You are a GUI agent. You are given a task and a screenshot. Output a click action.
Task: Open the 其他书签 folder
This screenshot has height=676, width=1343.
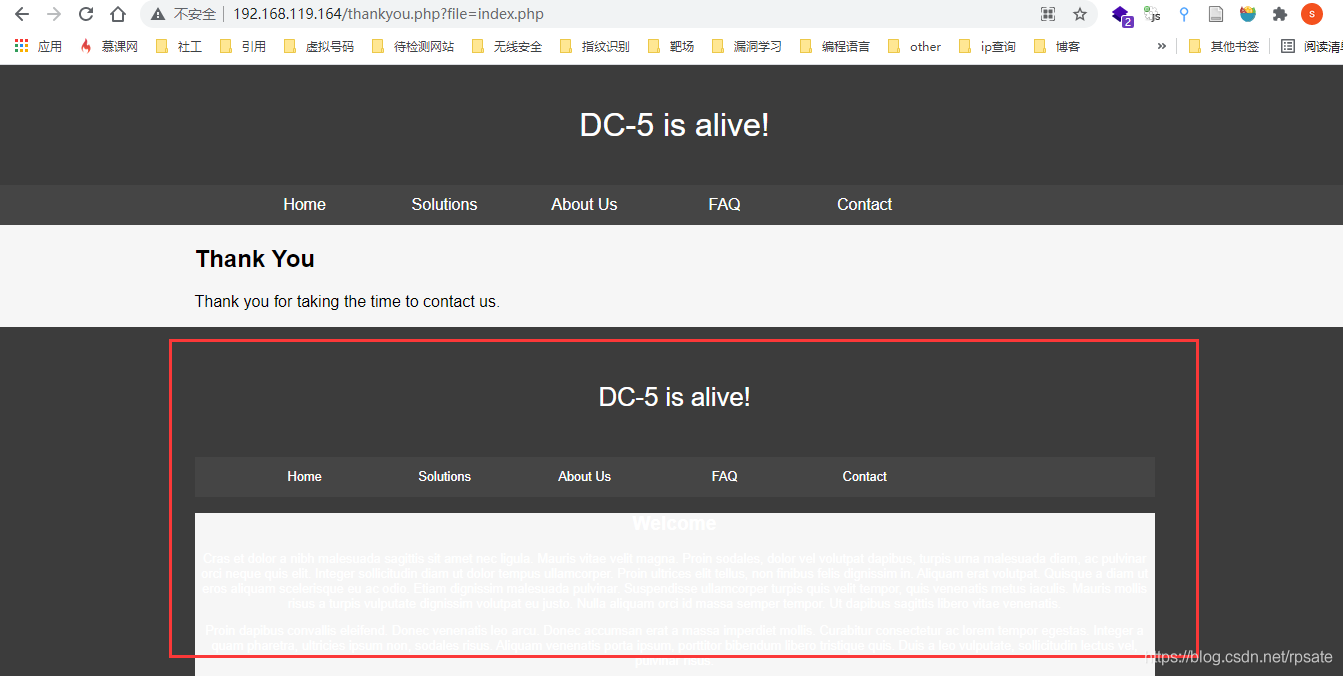point(1224,46)
